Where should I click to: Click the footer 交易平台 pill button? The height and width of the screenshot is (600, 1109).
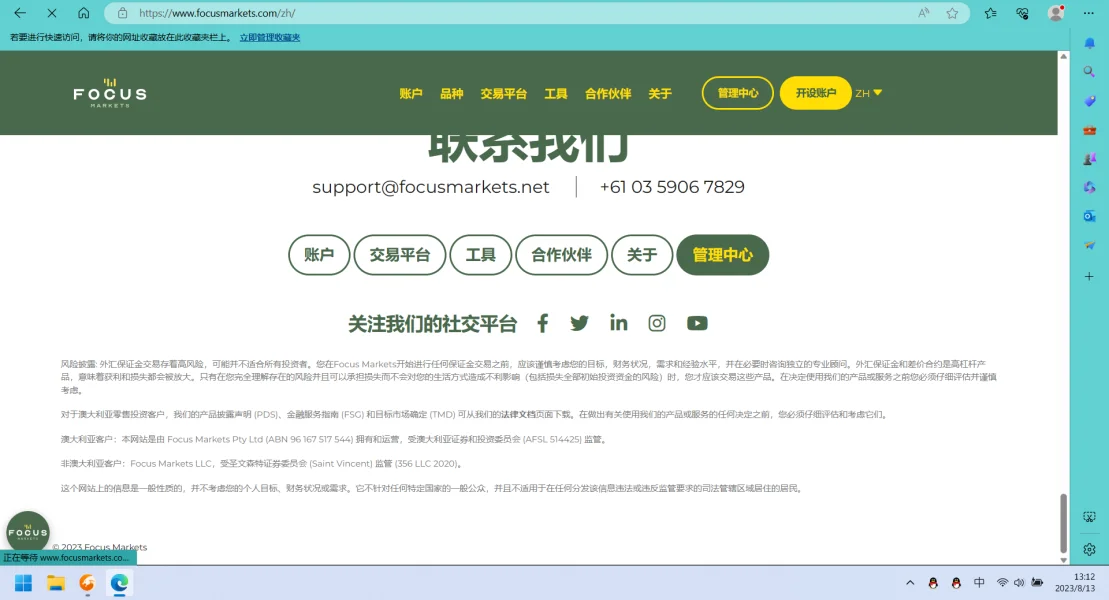400,255
